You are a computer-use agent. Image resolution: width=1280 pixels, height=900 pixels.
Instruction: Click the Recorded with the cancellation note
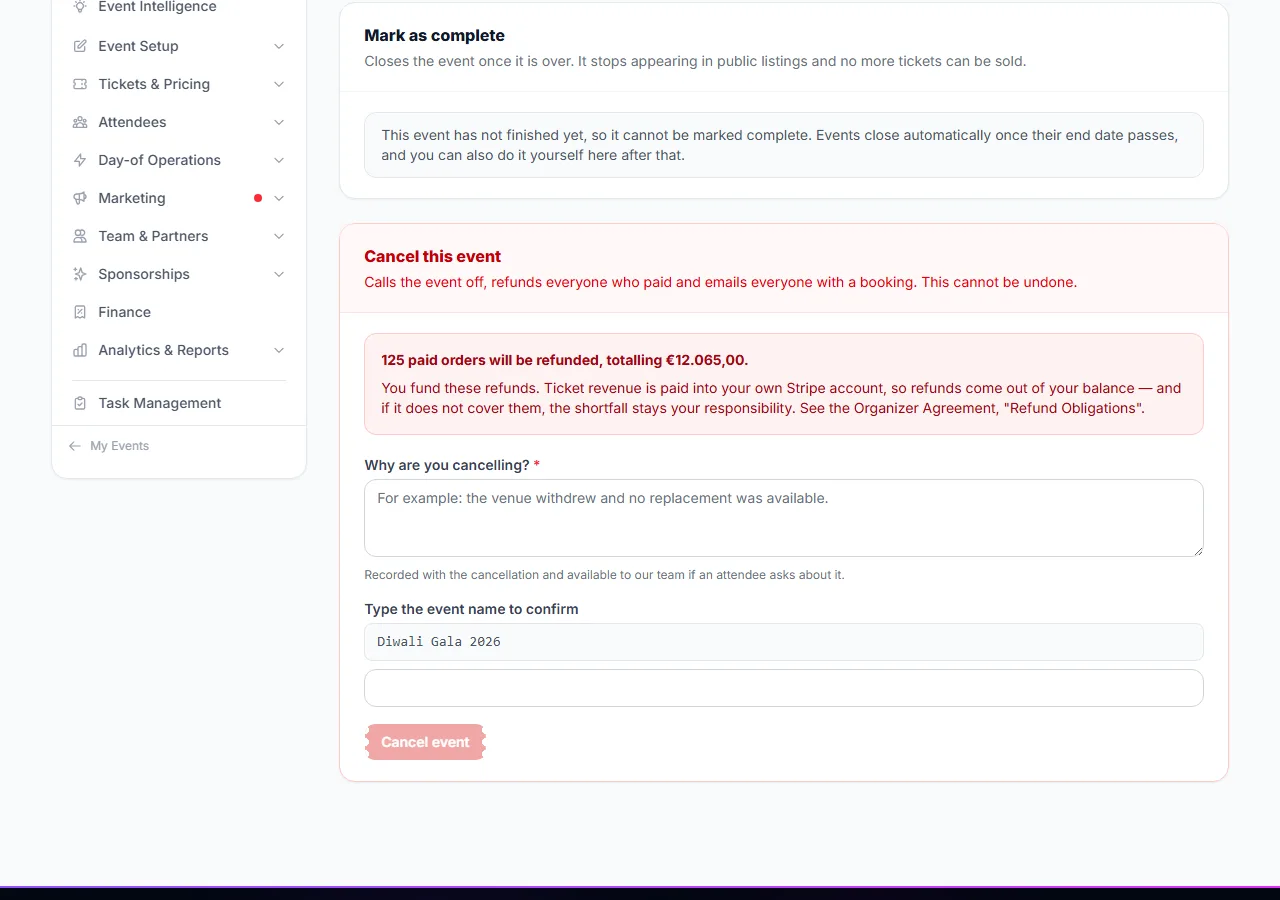point(604,575)
